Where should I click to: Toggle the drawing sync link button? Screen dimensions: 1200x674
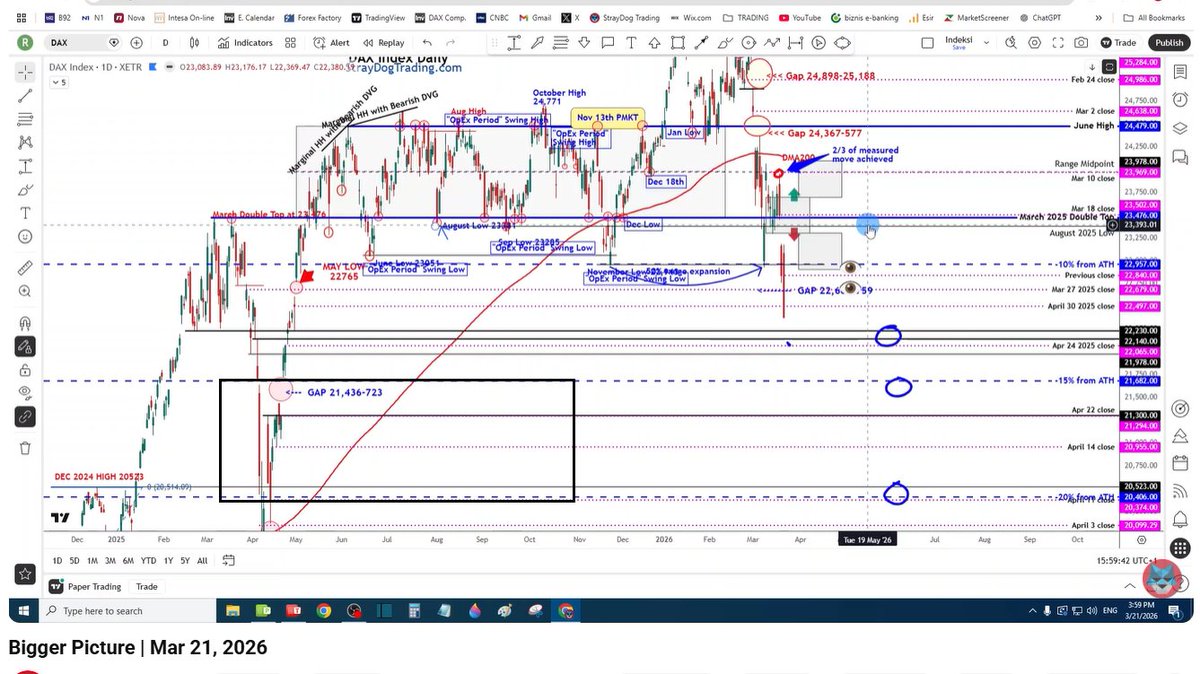pyautogui.click(x=25, y=417)
